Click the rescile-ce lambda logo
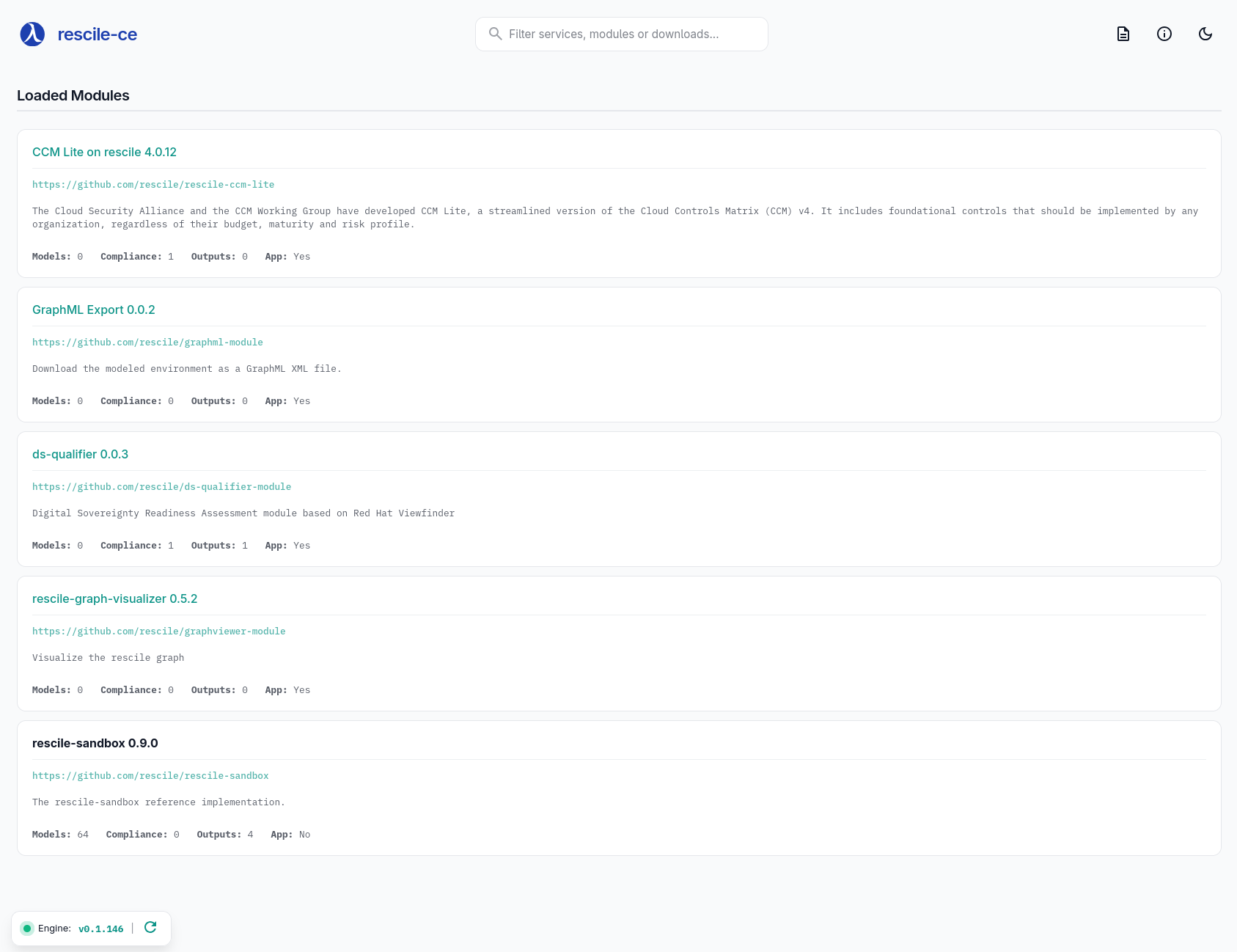The height and width of the screenshot is (952, 1237). pyautogui.click(x=31, y=34)
